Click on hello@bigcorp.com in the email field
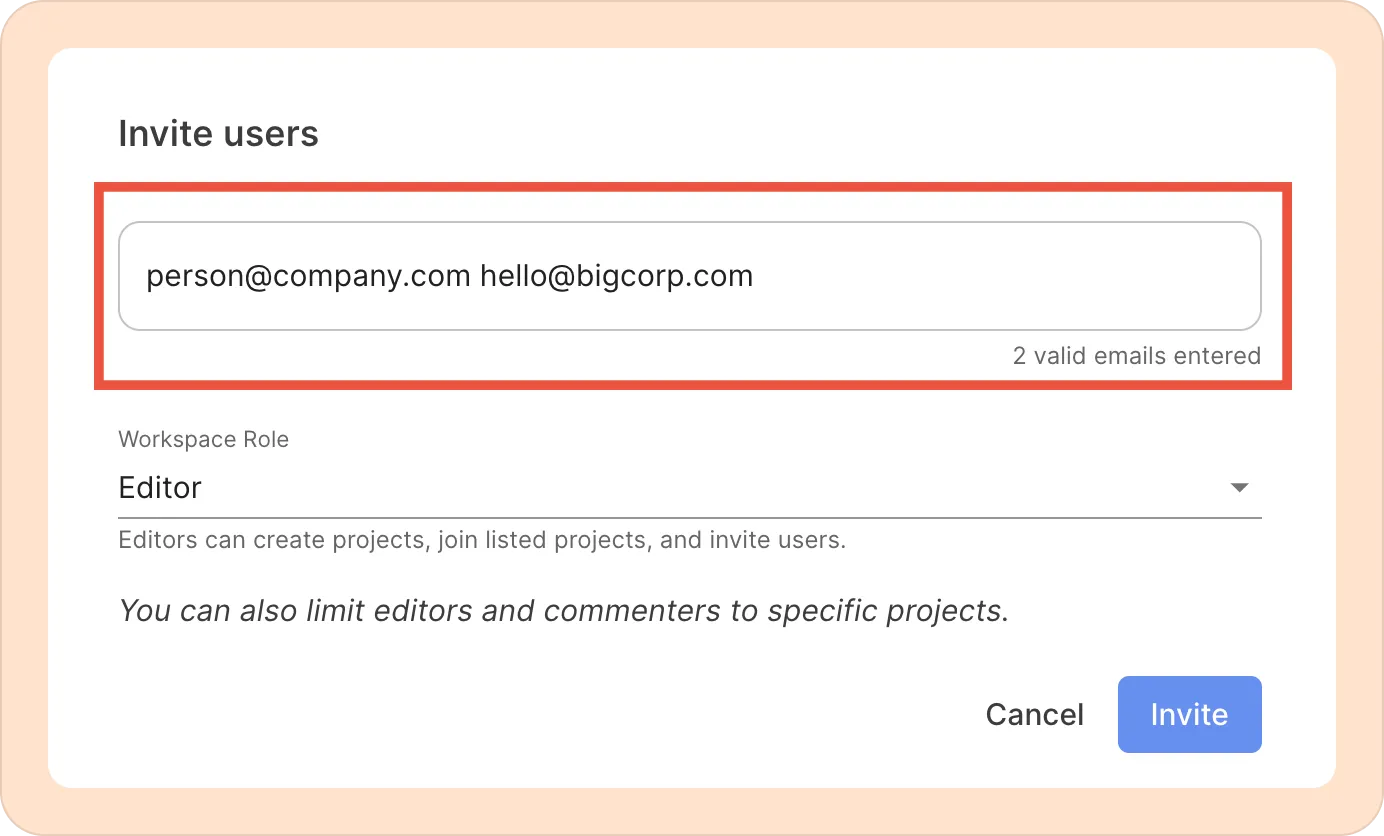 616,276
